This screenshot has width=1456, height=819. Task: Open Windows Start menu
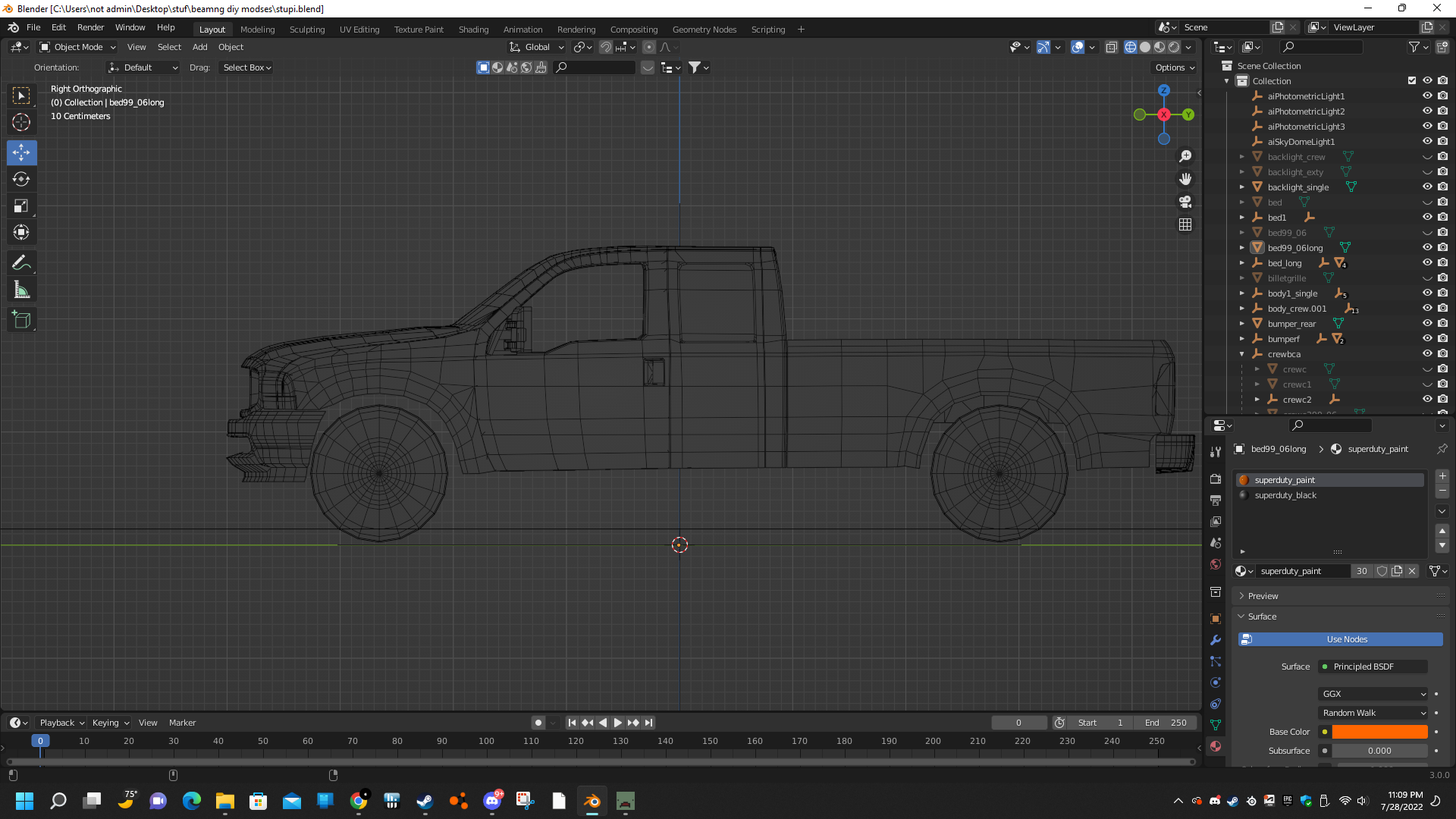[24, 801]
